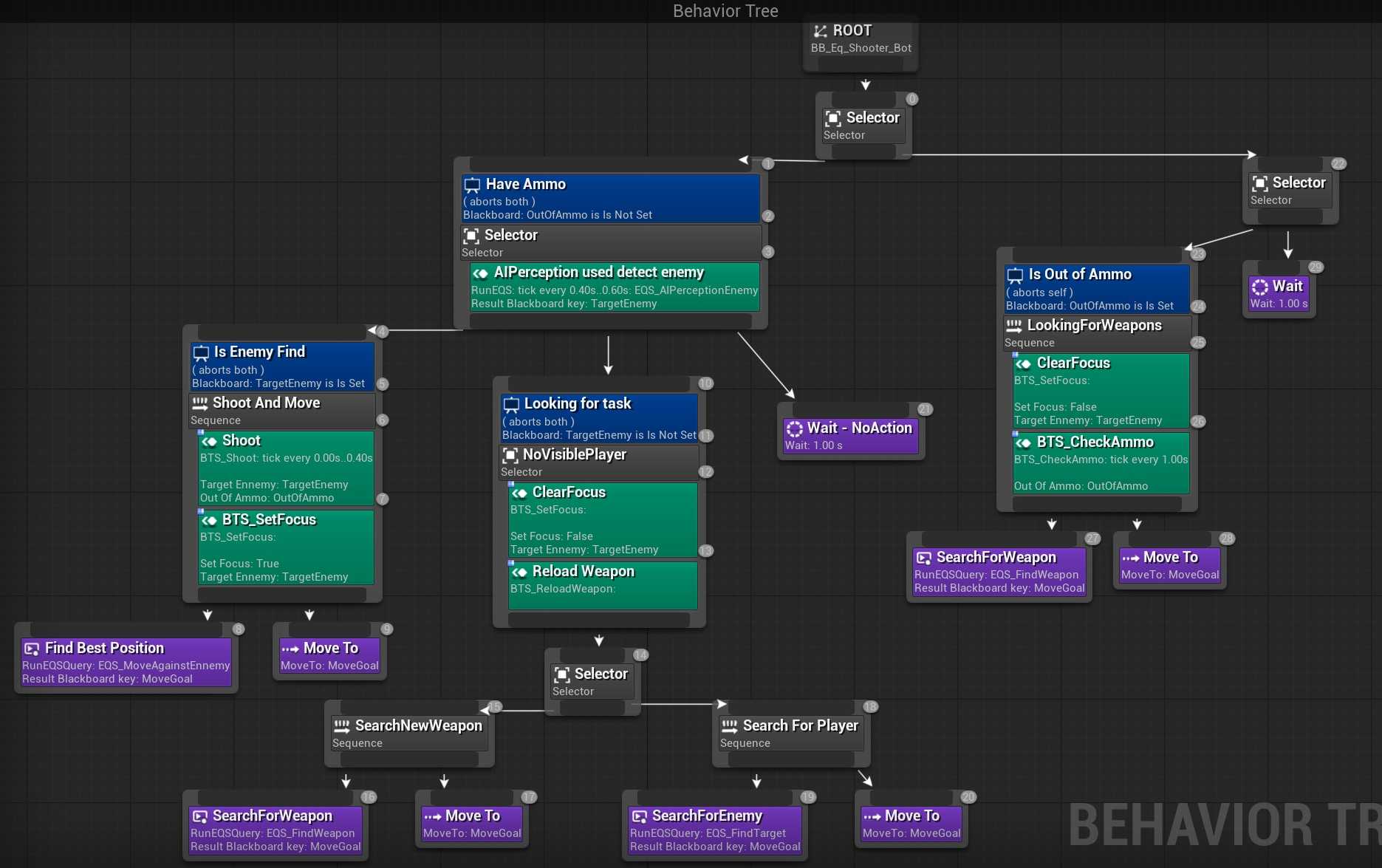Select the Wait 1.00 s task node
The image size is (1382, 868).
tap(1279, 293)
